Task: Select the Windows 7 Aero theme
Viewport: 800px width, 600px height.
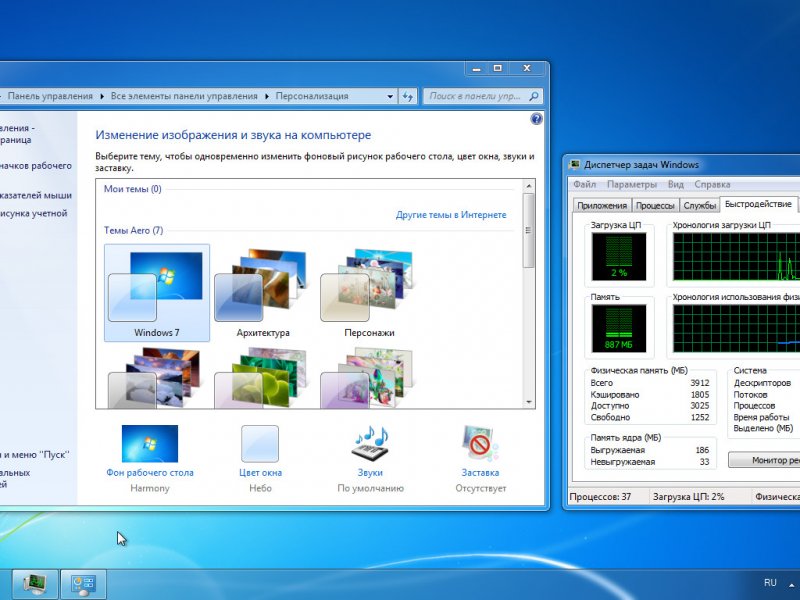Action: 157,292
